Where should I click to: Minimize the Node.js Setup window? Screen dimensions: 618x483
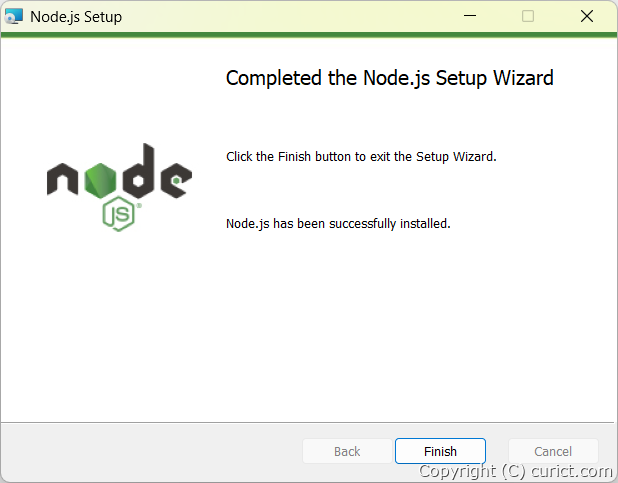click(469, 16)
